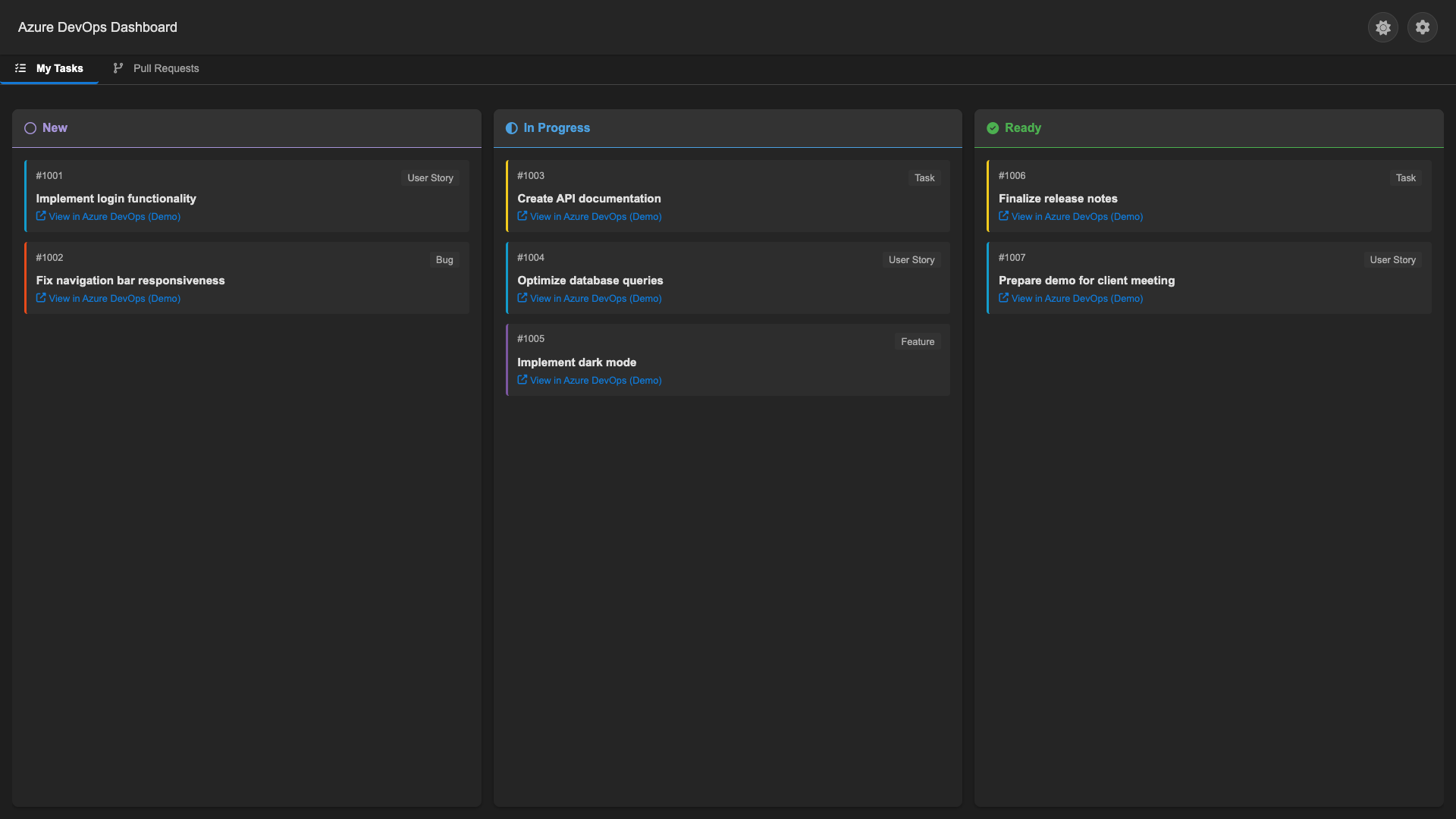View Create API documentation in Azure DevOps
The width and height of the screenshot is (1456, 819).
[x=589, y=217]
